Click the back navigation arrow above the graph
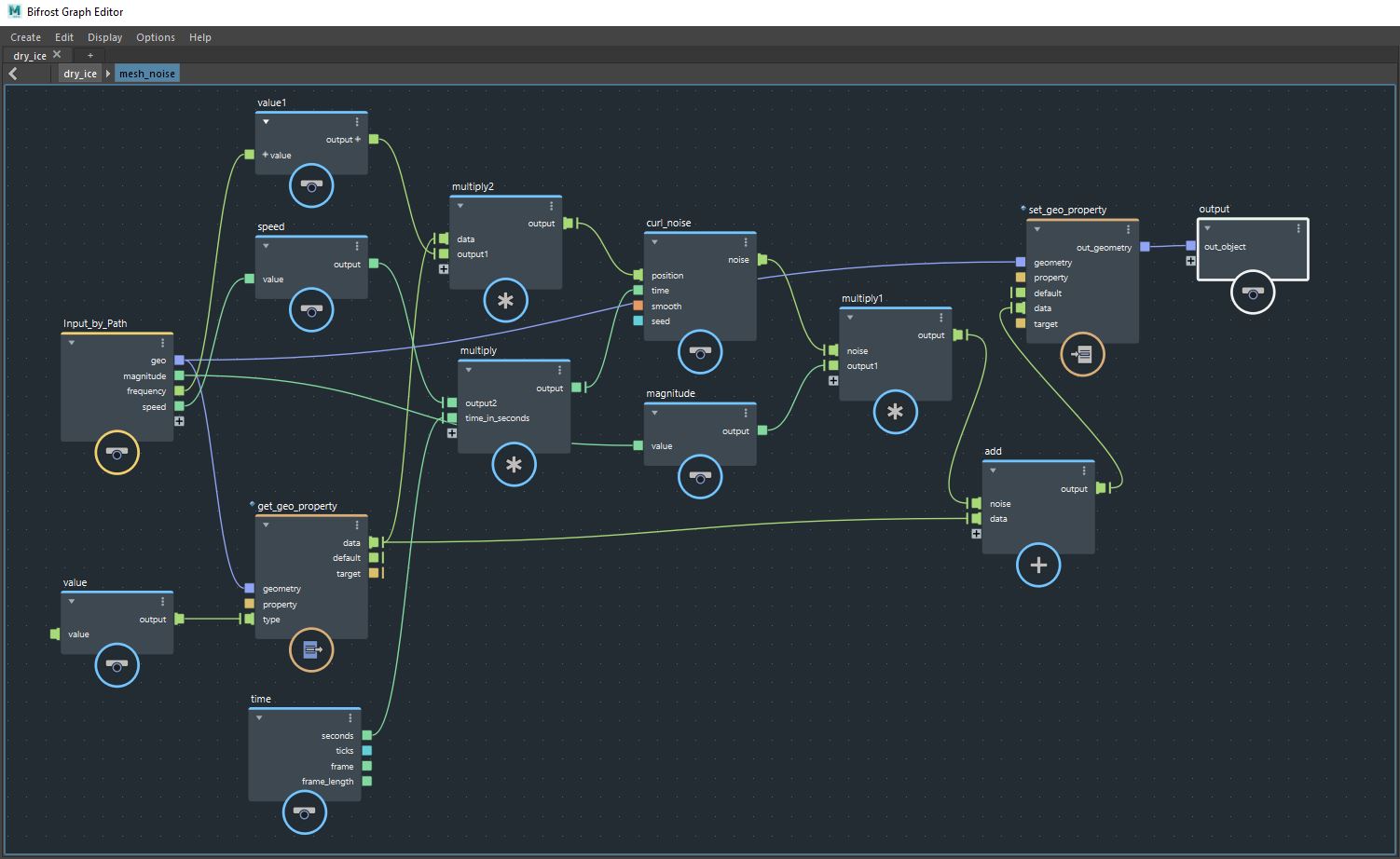1400x859 pixels. pyautogui.click(x=12, y=73)
